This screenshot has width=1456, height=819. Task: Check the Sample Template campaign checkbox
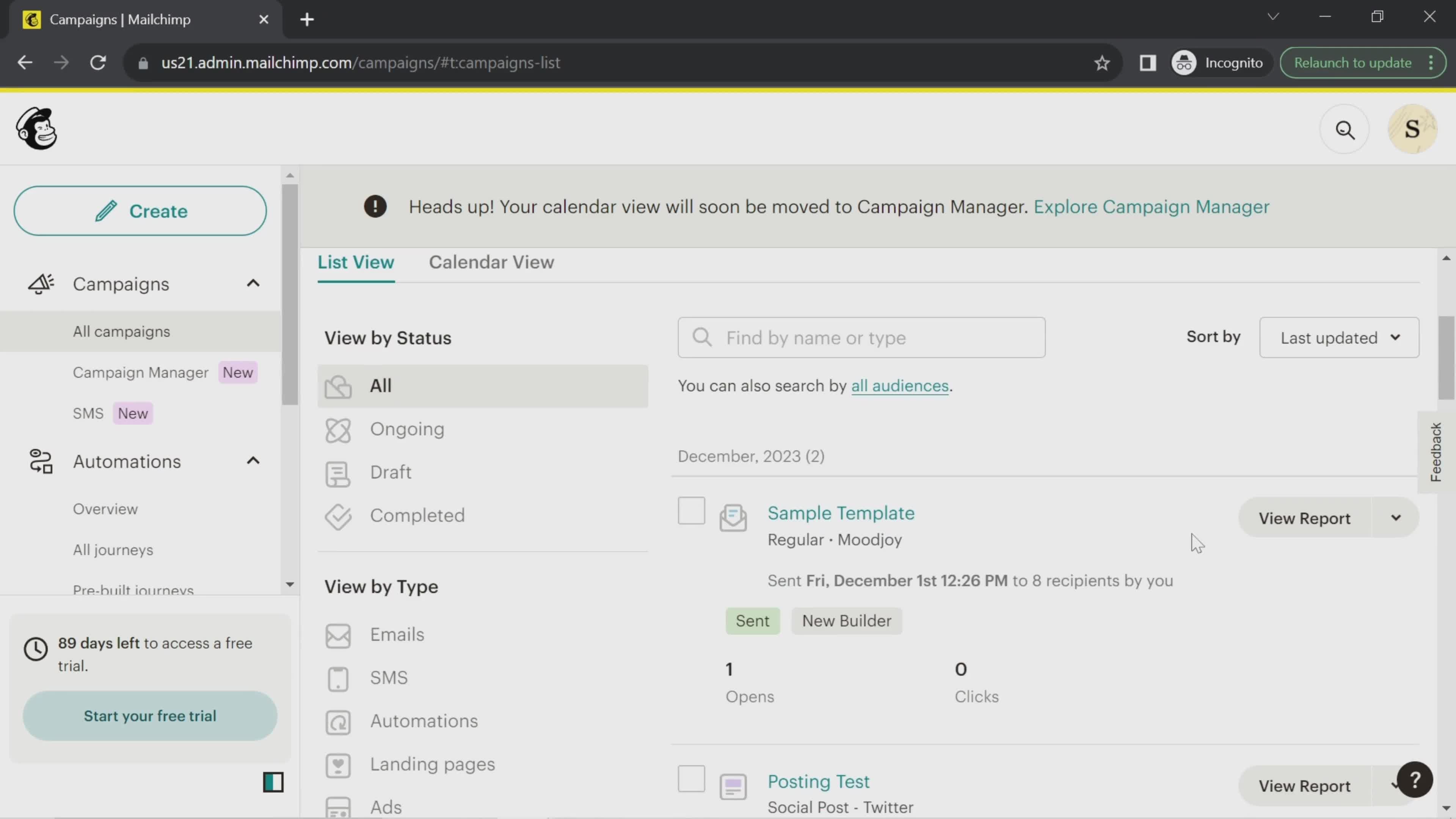[691, 510]
